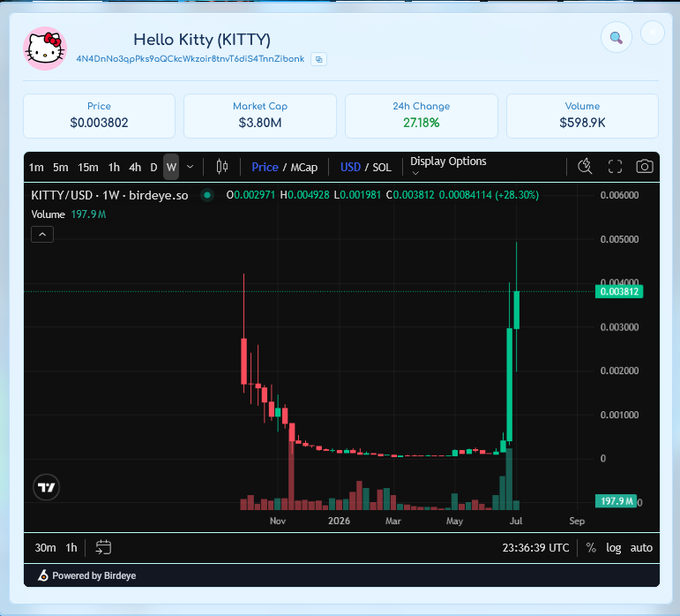Click the 24h Change value 27.18%
The width and height of the screenshot is (680, 616).
coord(421,123)
